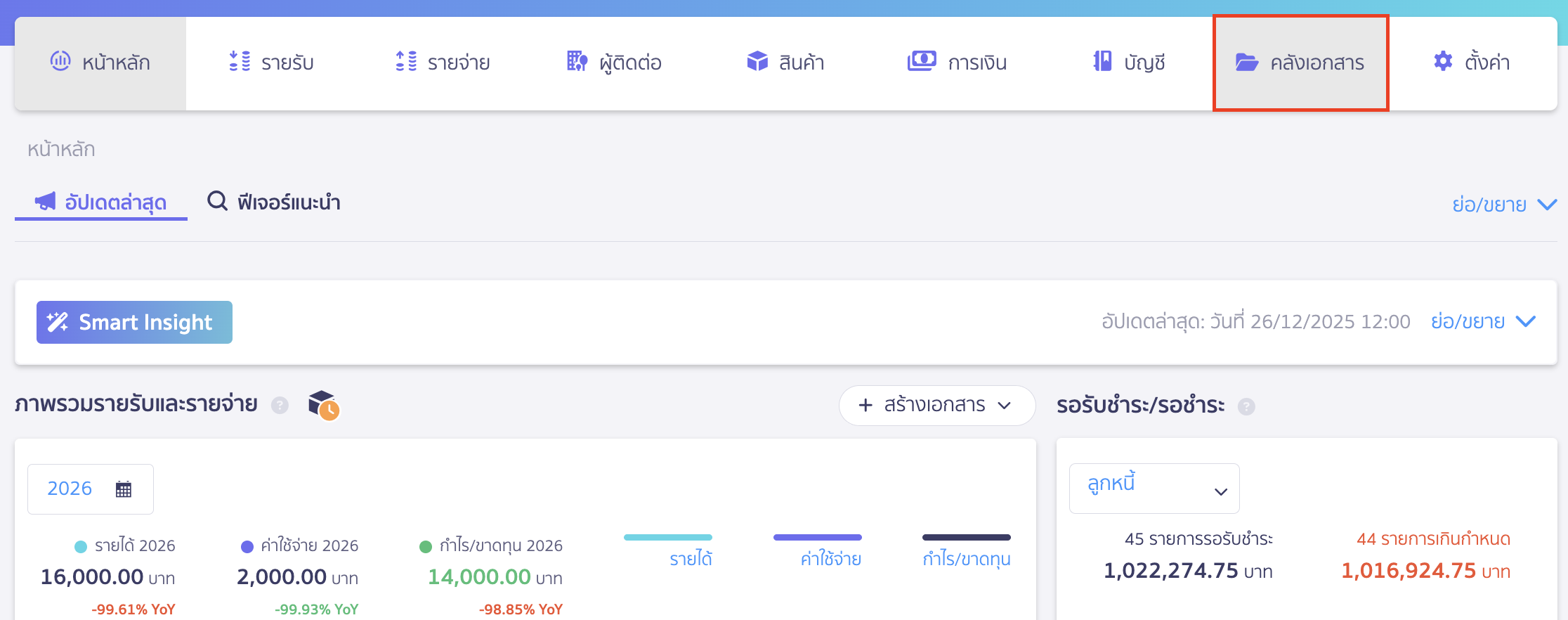
Task: Open the รายรับ income menu
Action: [272, 63]
